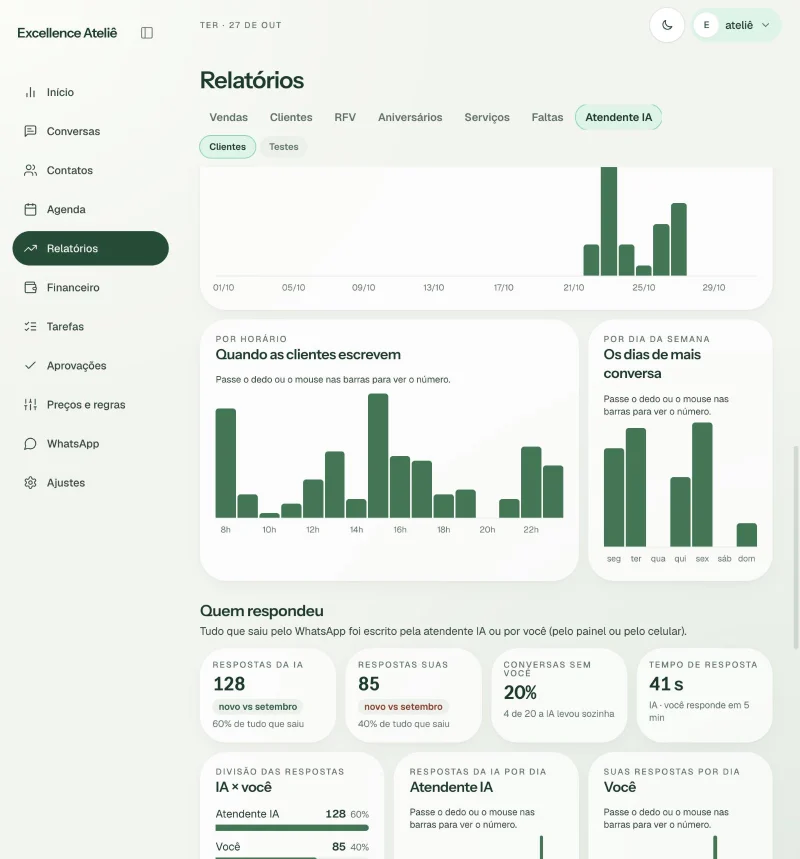Click the Contatos people icon
This screenshot has width=800, height=859.
[30, 170]
